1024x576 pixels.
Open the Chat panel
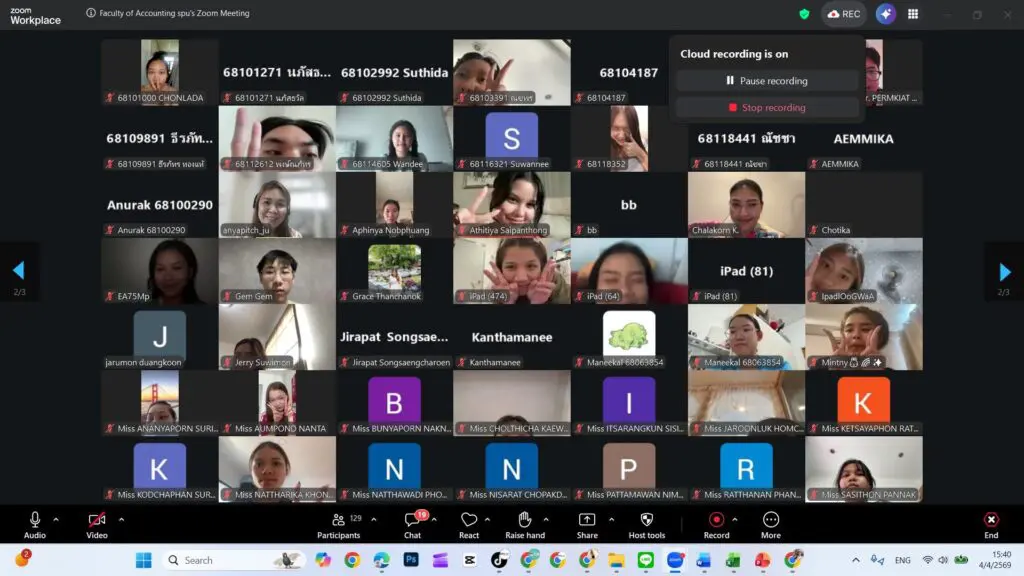(x=412, y=520)
